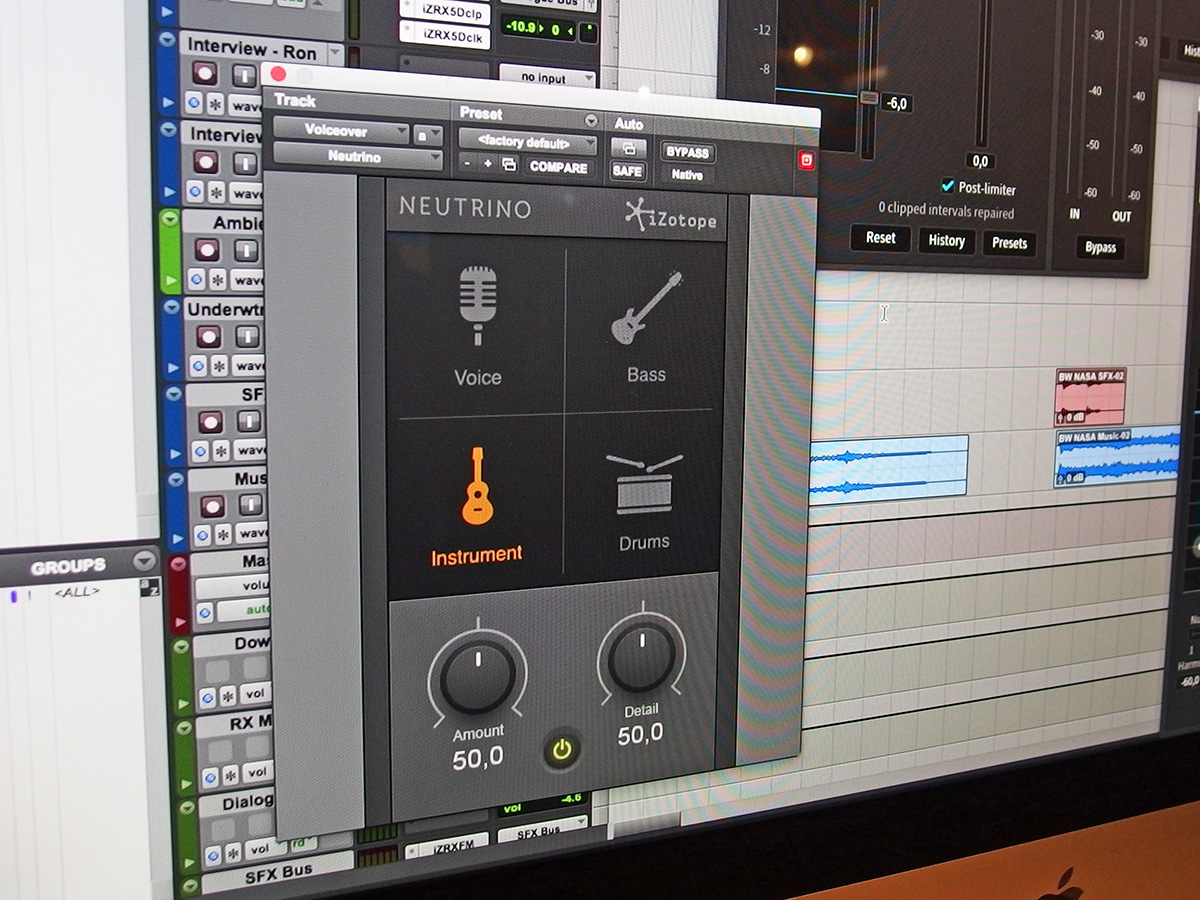1200x900 pixels.
Task: Click the iZotope logo in Neutrino
Action: (671, 215)
